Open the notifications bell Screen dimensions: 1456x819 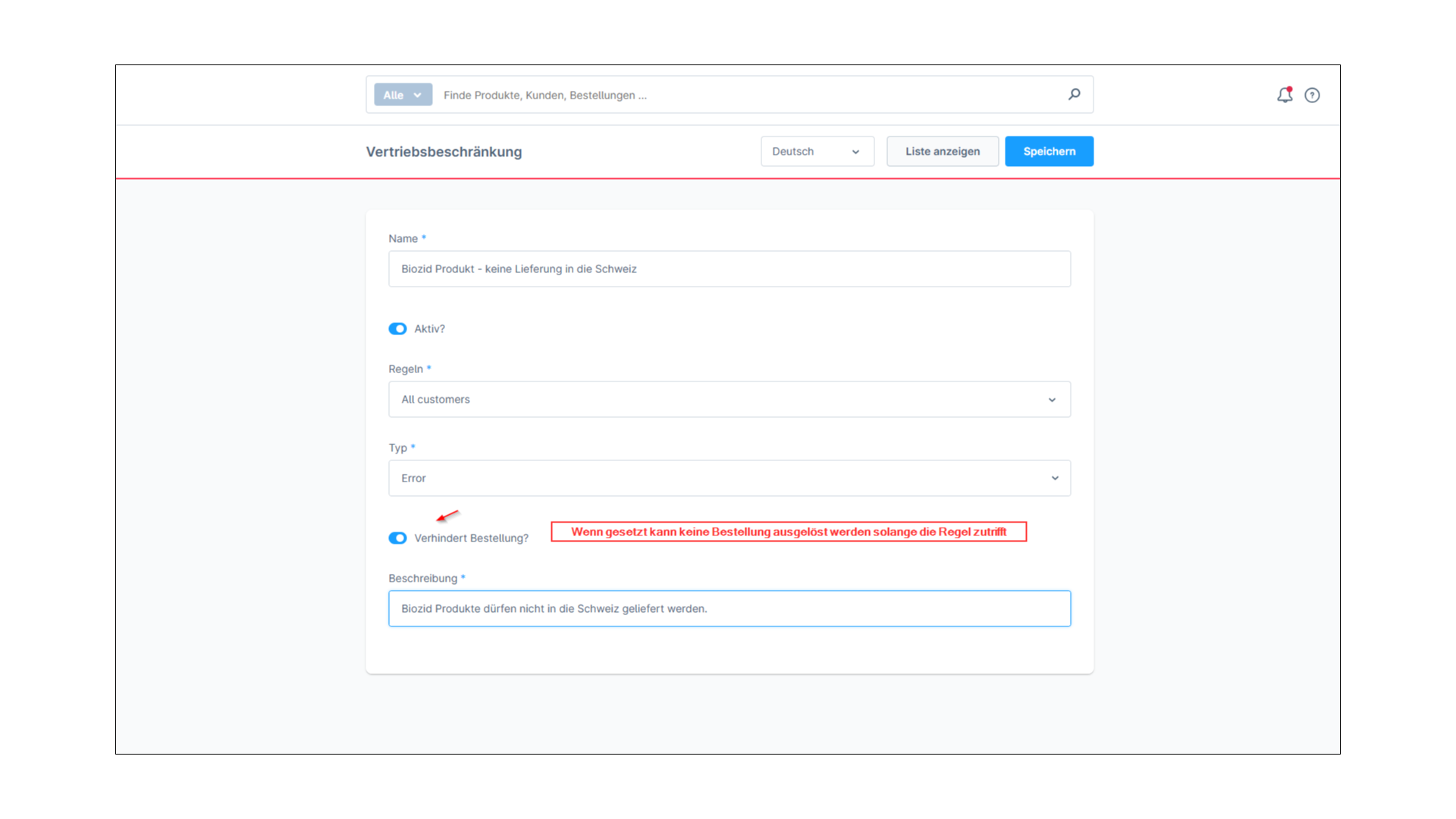pos(1285,95)
